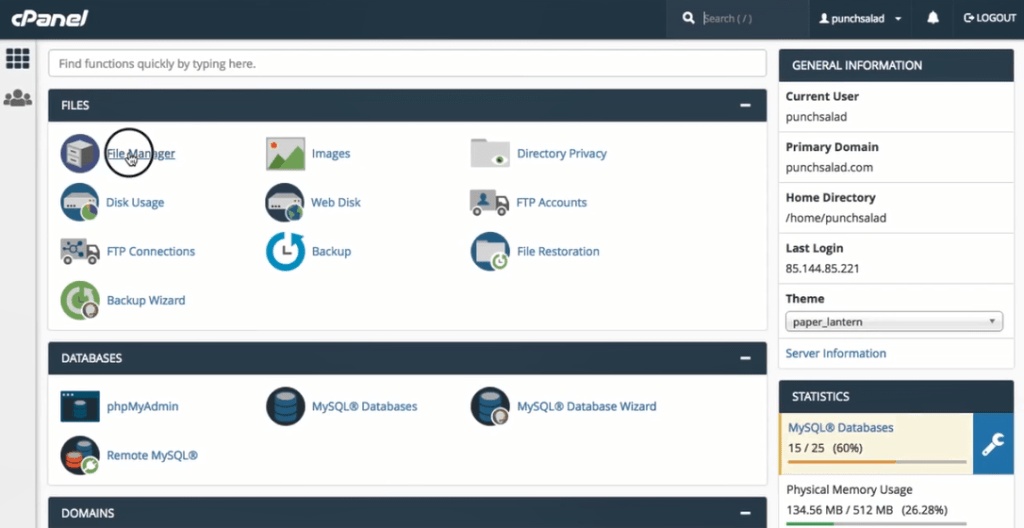Click the Images icon

285,154
